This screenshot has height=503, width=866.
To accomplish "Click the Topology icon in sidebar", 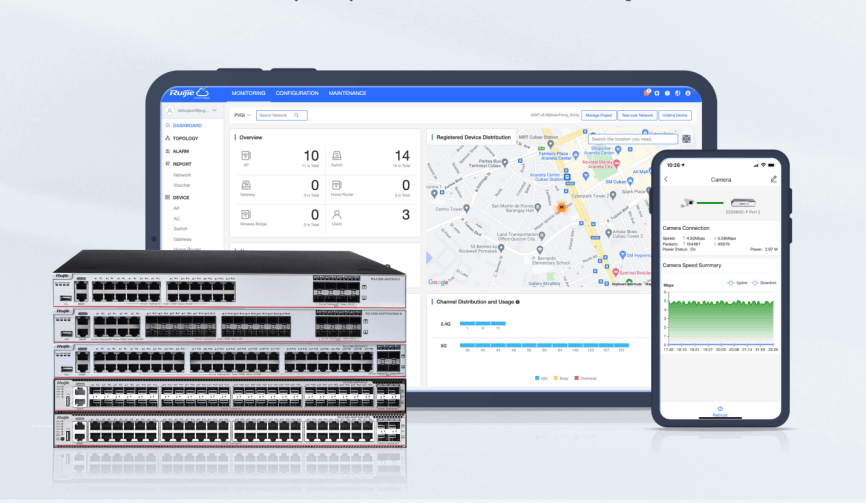I will [x=168, y=138].
